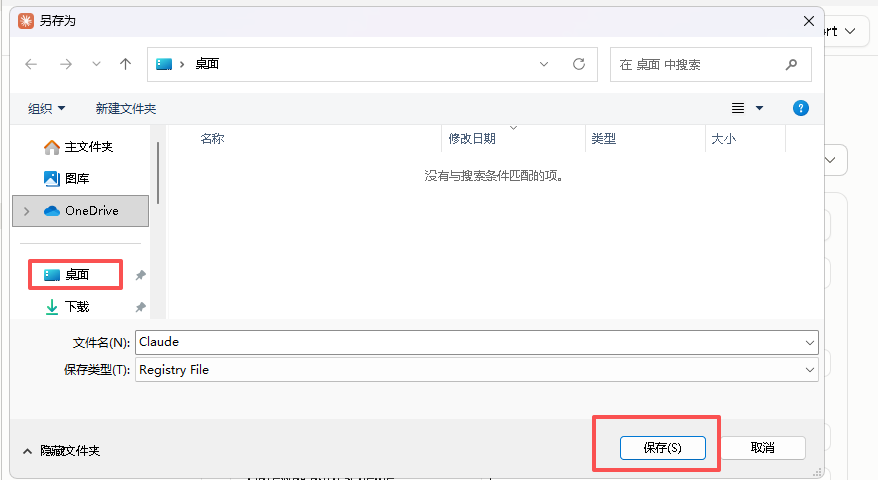Collapse folders with 隐藏文件夹
Image resolution: width=878 pixels, height=480 pixels.
tap(62, 451)
